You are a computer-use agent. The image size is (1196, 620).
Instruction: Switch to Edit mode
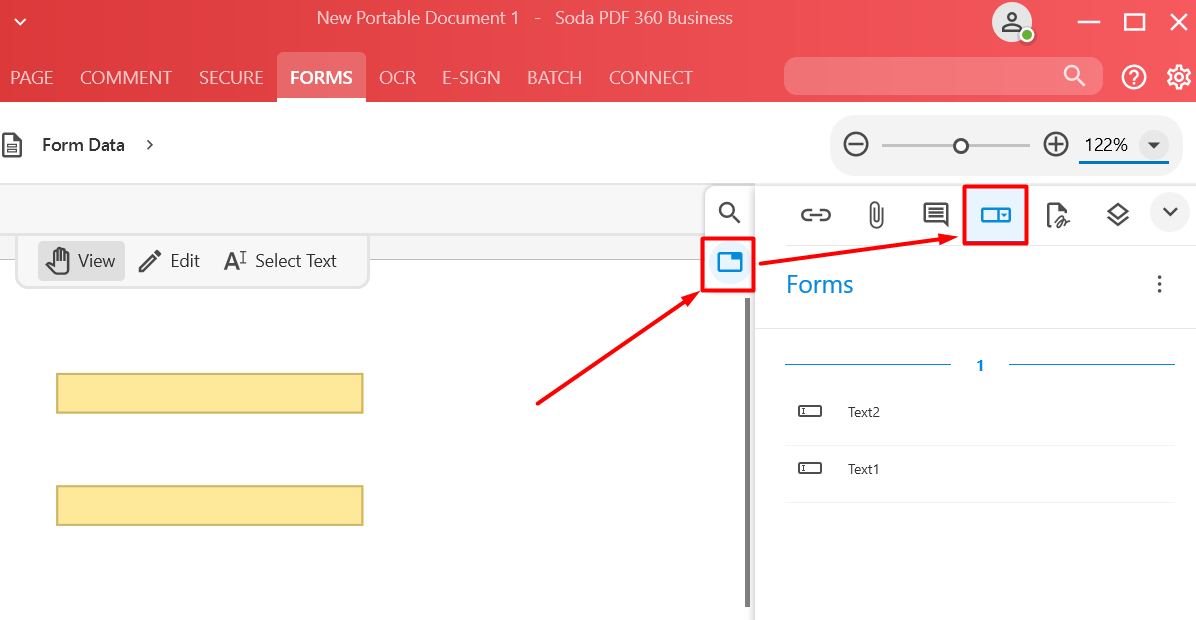pos(169,260)
